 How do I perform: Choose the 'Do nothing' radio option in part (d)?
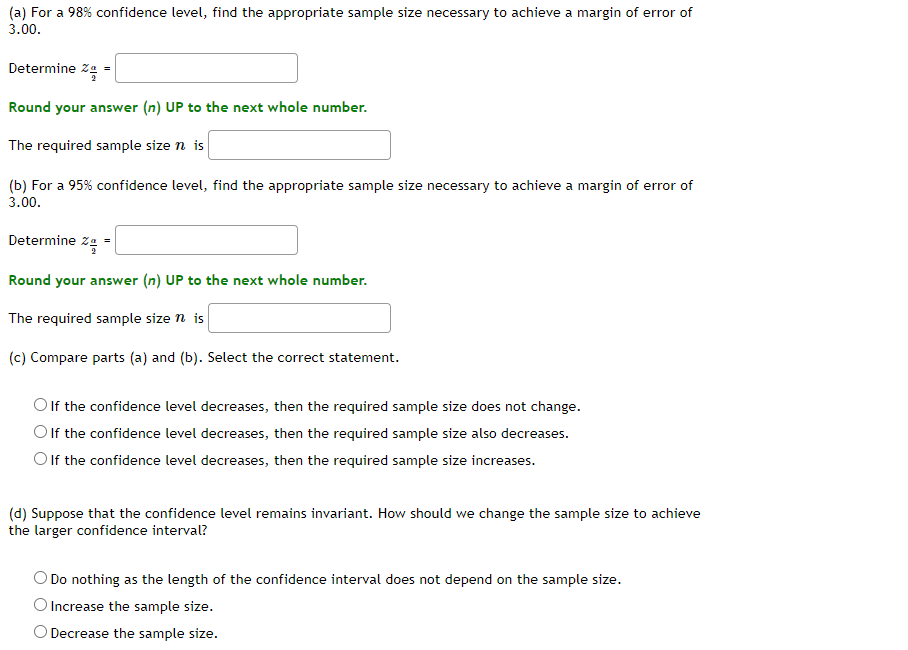click(x=40, y=578)
